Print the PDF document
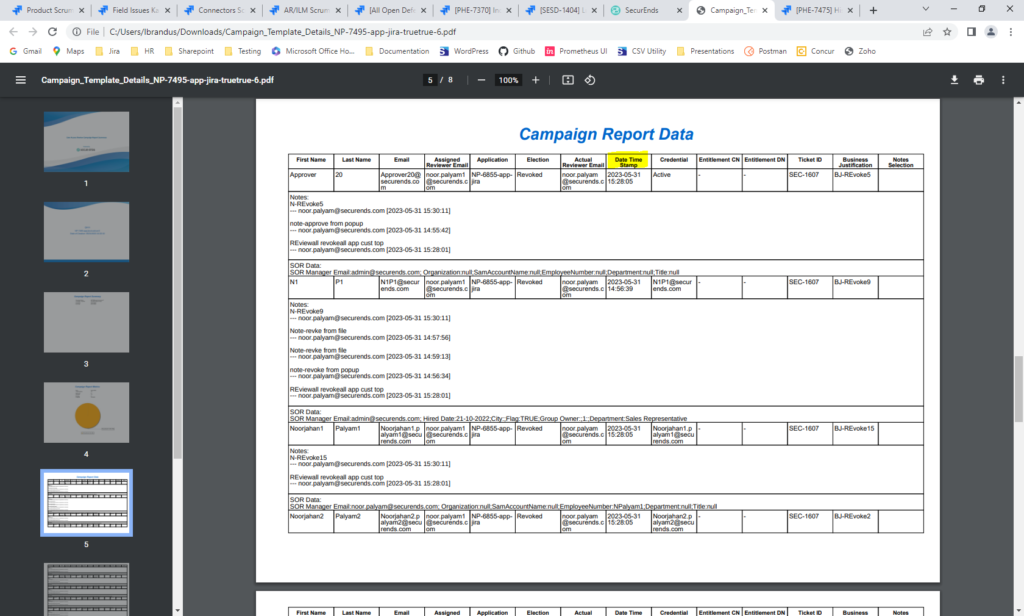Screen dimensions: 1024x616 978,80
